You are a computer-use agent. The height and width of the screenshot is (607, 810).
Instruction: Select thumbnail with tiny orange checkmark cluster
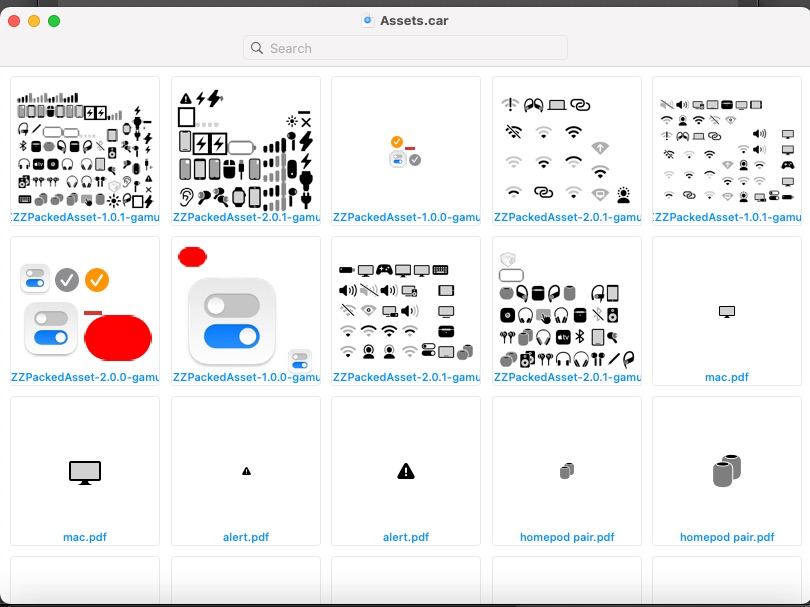[406, 151]
